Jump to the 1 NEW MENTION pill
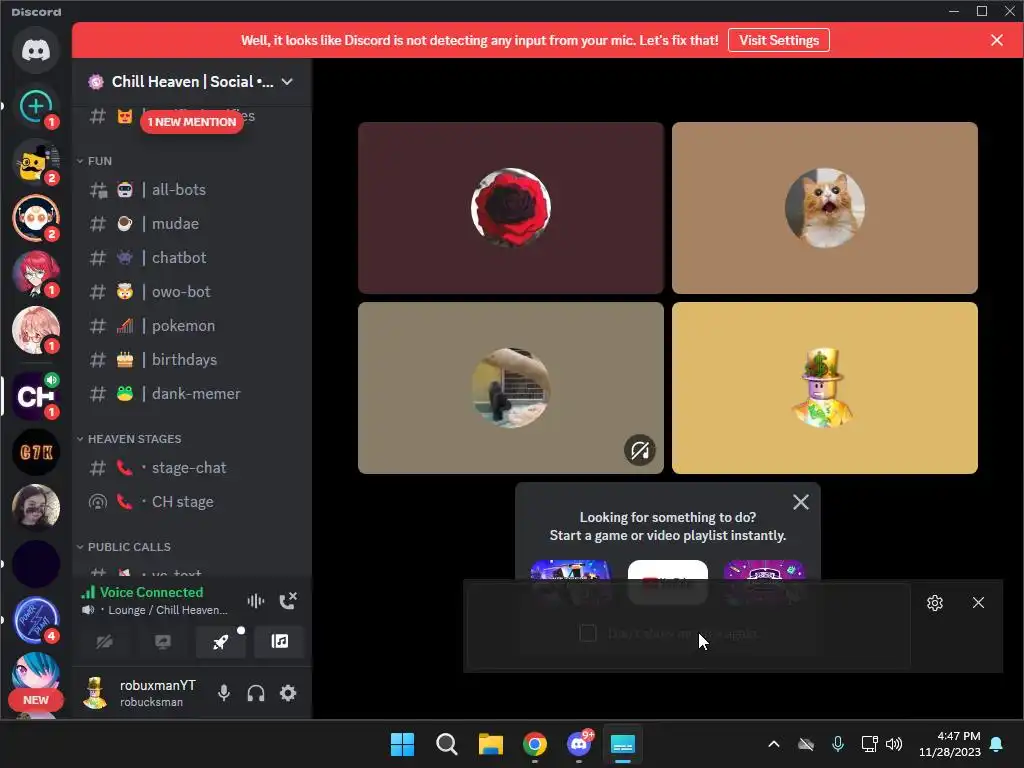The image size is (1024, 768). pos(191,122)
